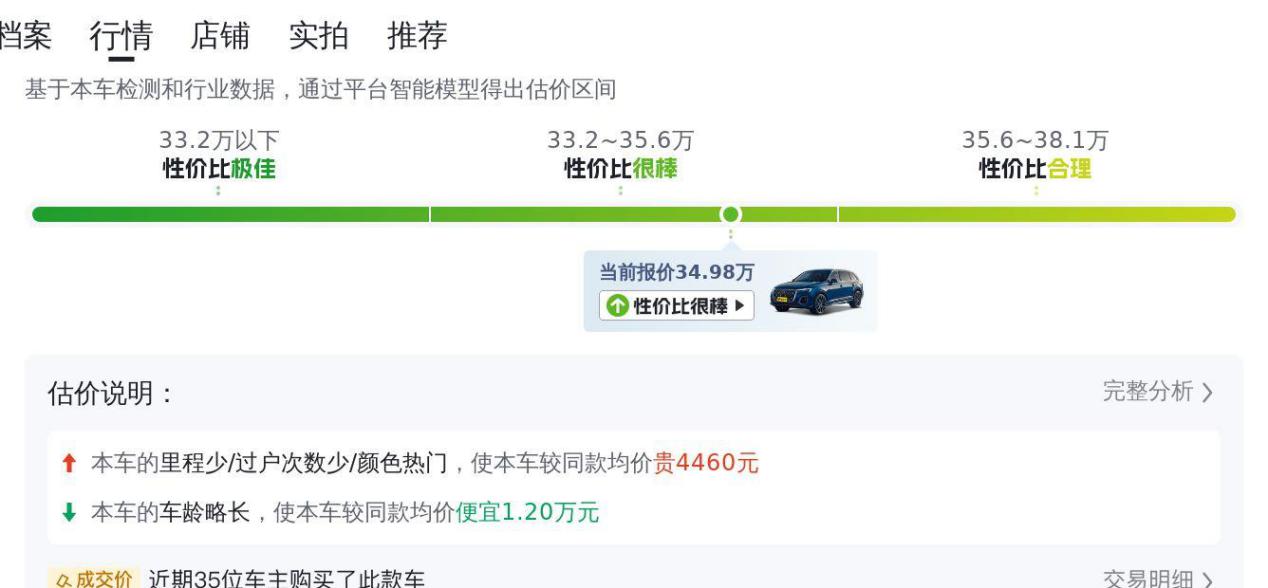1268x588 pixels.
Task: Switch to the 行情 tab
Action: tap(121, 36)
